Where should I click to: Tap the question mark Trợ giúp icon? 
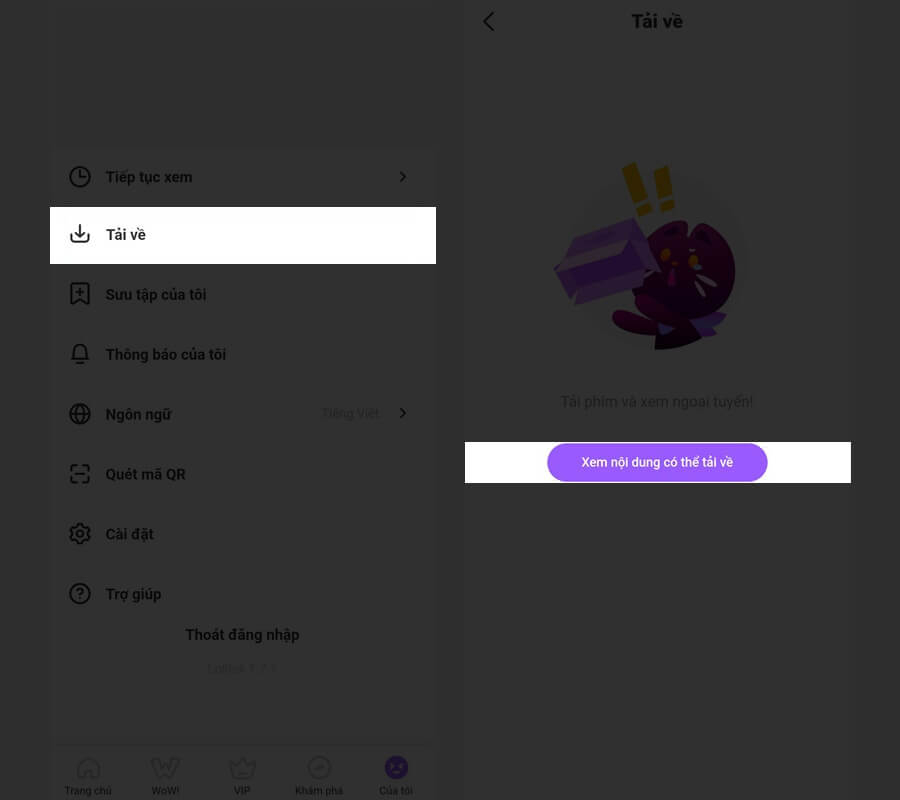pos(80,593)
